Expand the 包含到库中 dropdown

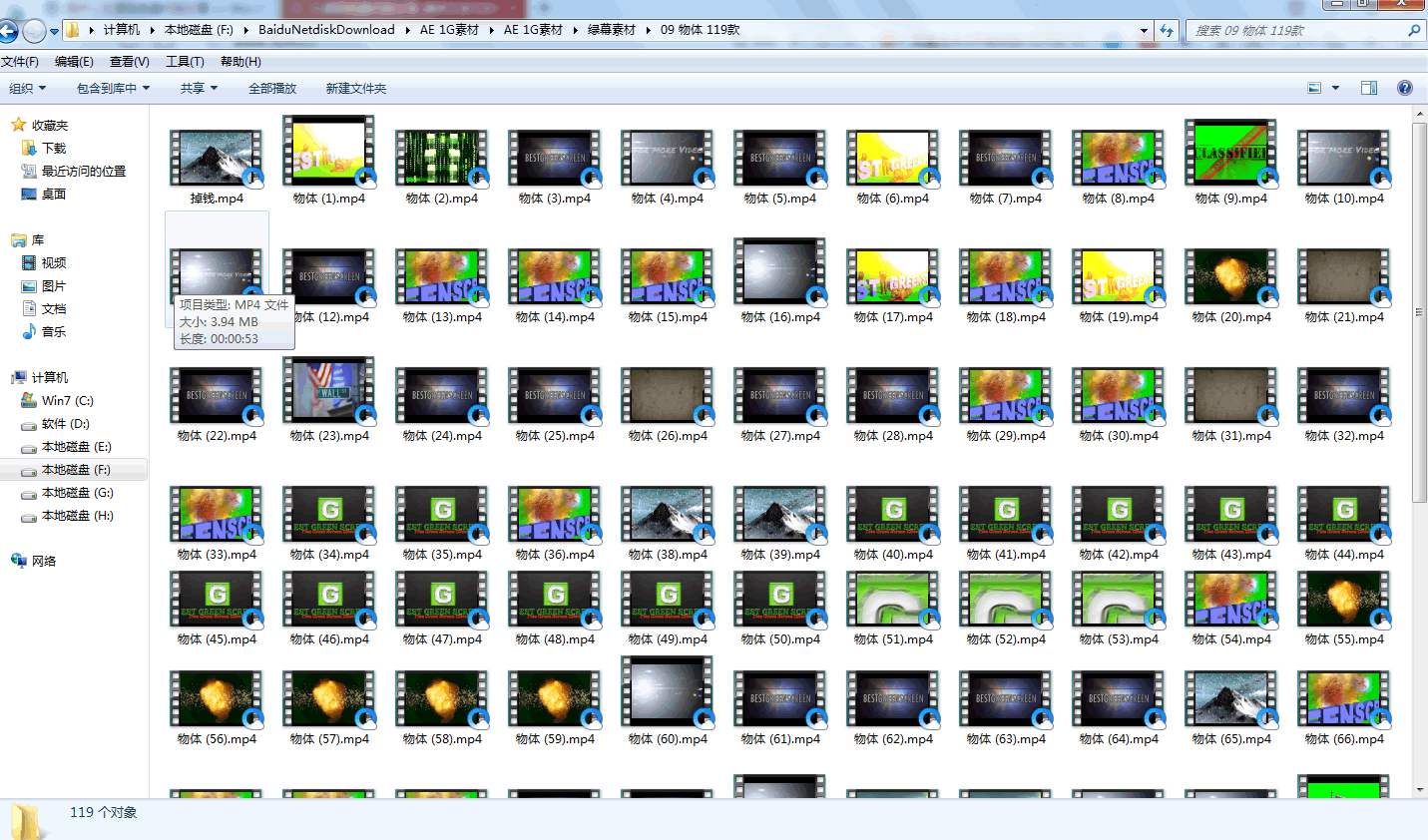[113, 88]
